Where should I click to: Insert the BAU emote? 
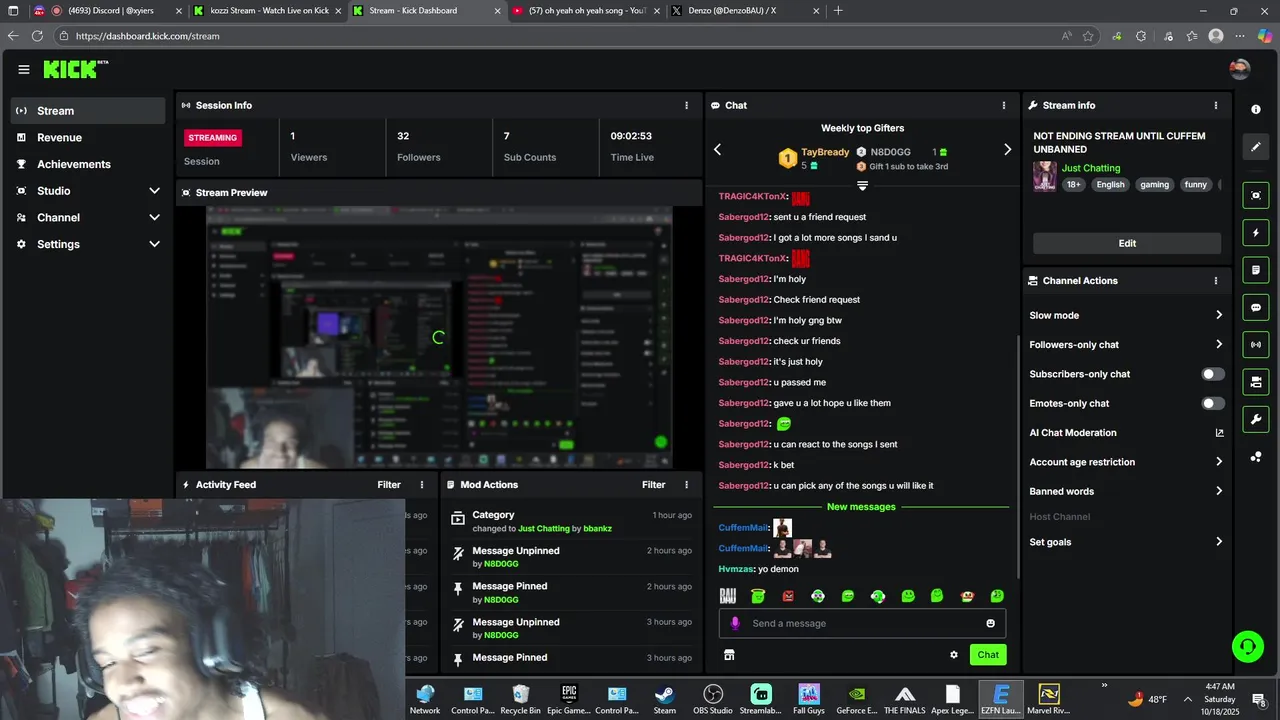pyautogui.click(x=728, y=596)
